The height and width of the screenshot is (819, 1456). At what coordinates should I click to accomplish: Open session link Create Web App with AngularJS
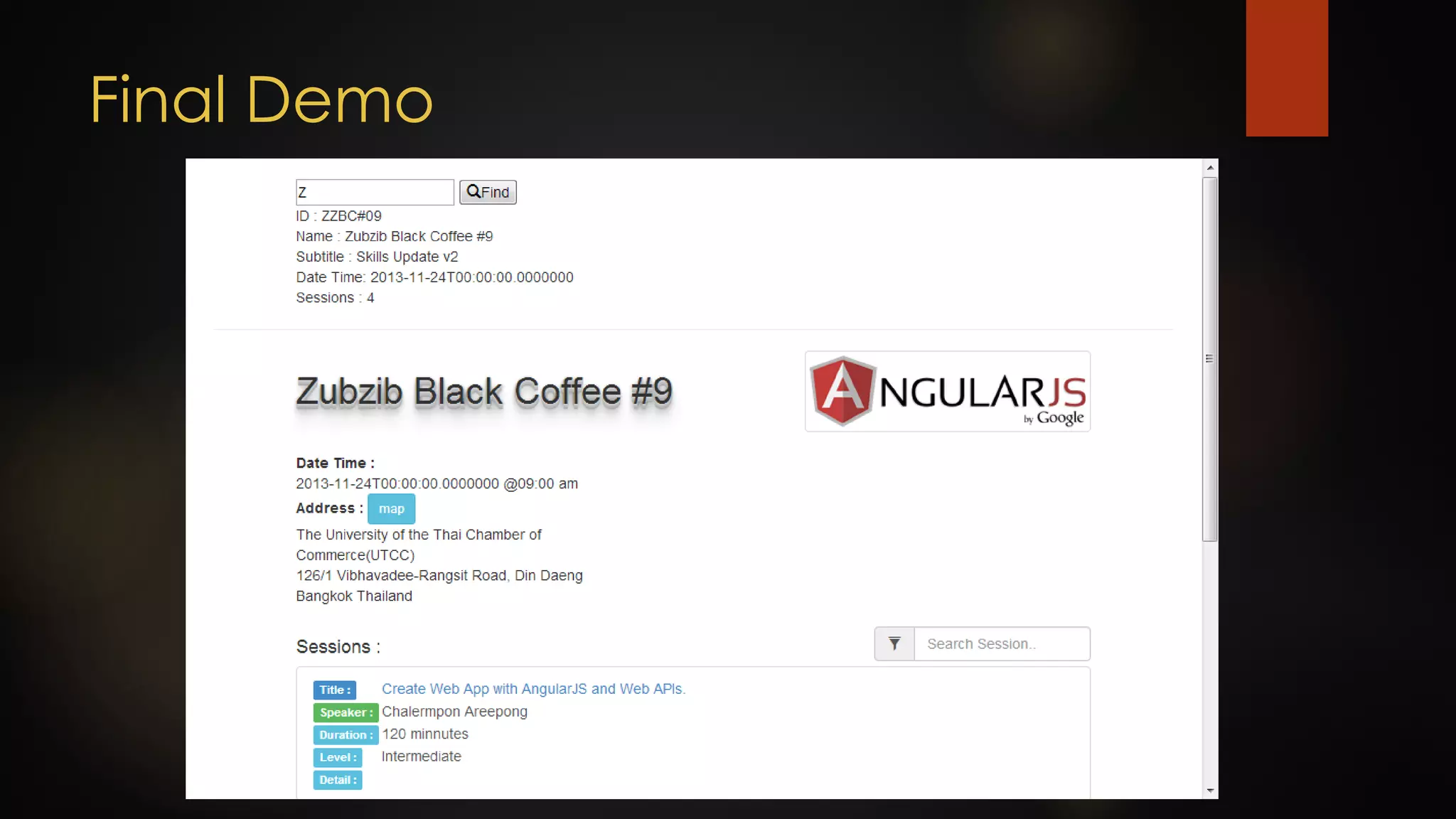pos(533,689)
